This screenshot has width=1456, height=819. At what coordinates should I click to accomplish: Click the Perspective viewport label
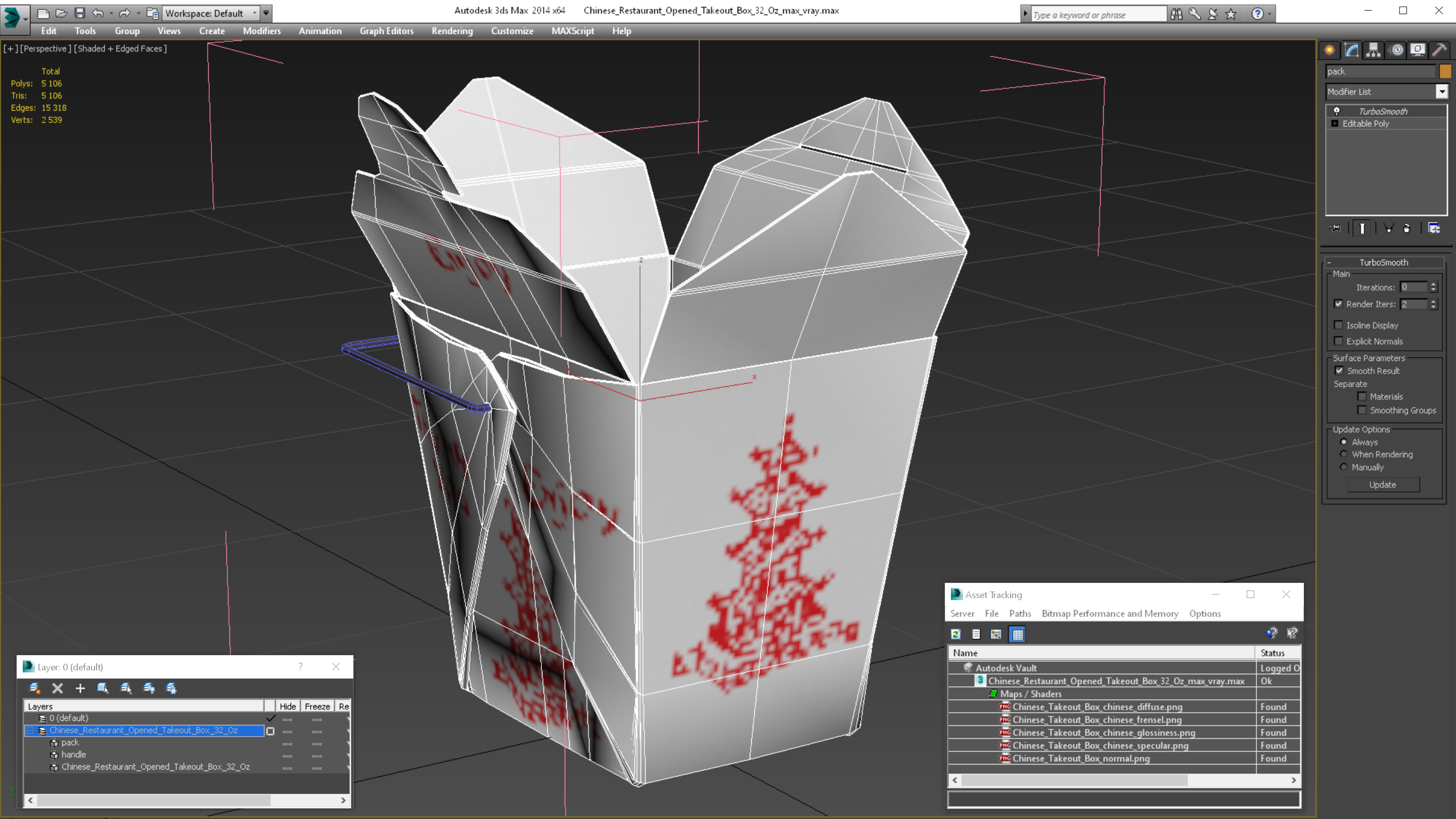click(x=45, y=49)
